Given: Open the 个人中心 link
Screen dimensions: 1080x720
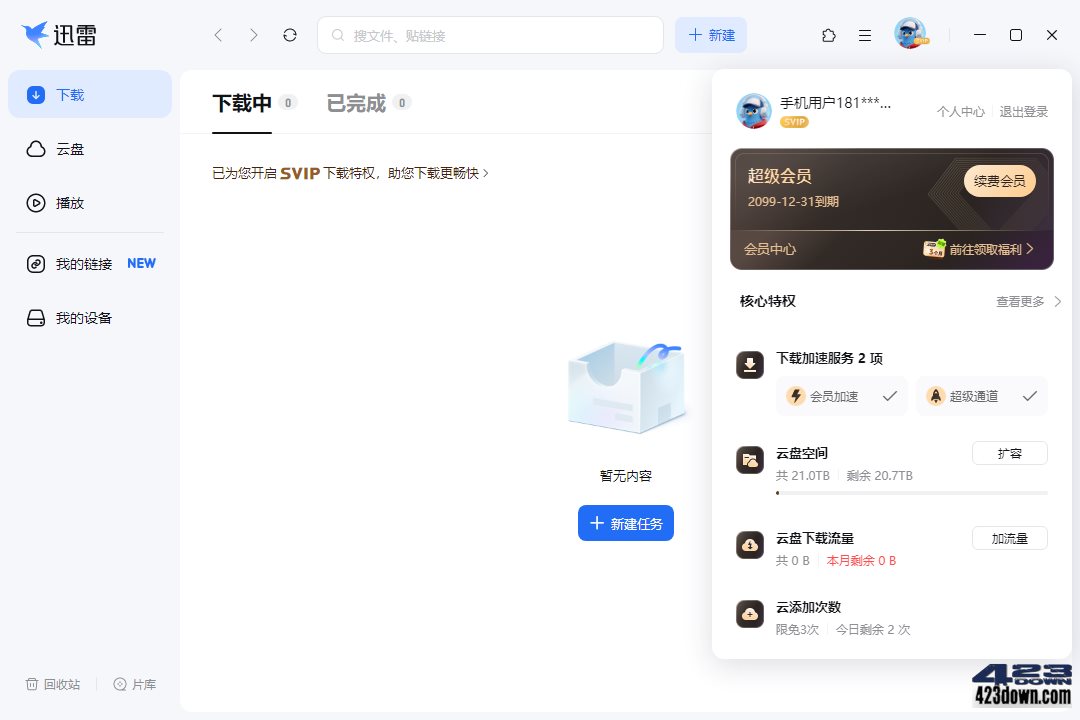Looking at the screenshot, I should pyautogui.click(x=961, y=112).
